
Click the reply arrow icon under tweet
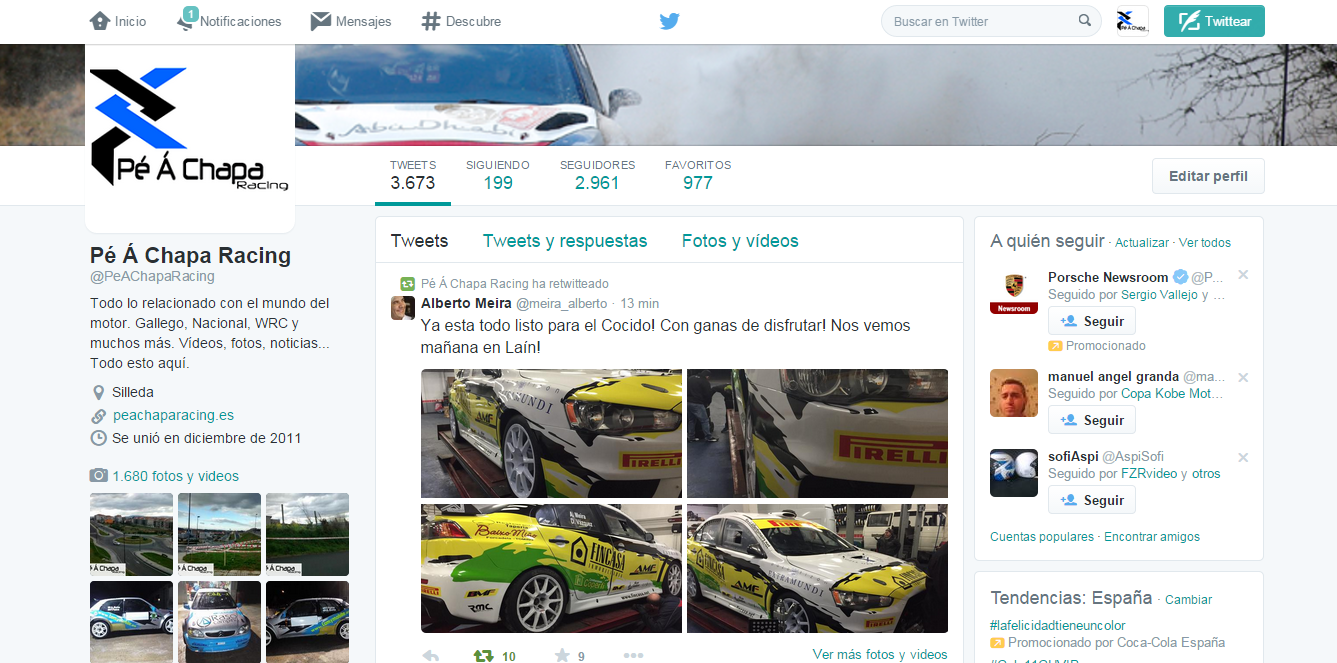(431, 656)
